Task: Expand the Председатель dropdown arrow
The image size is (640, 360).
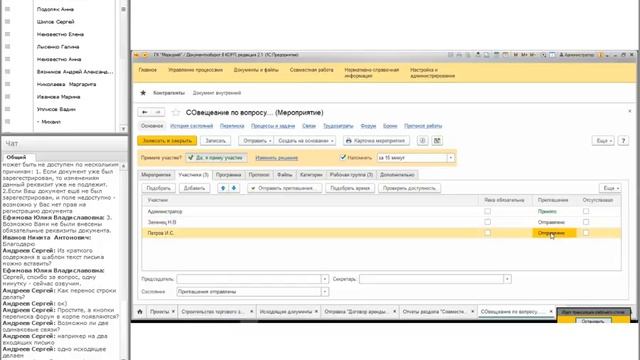Action: click(x=325, y=279)
